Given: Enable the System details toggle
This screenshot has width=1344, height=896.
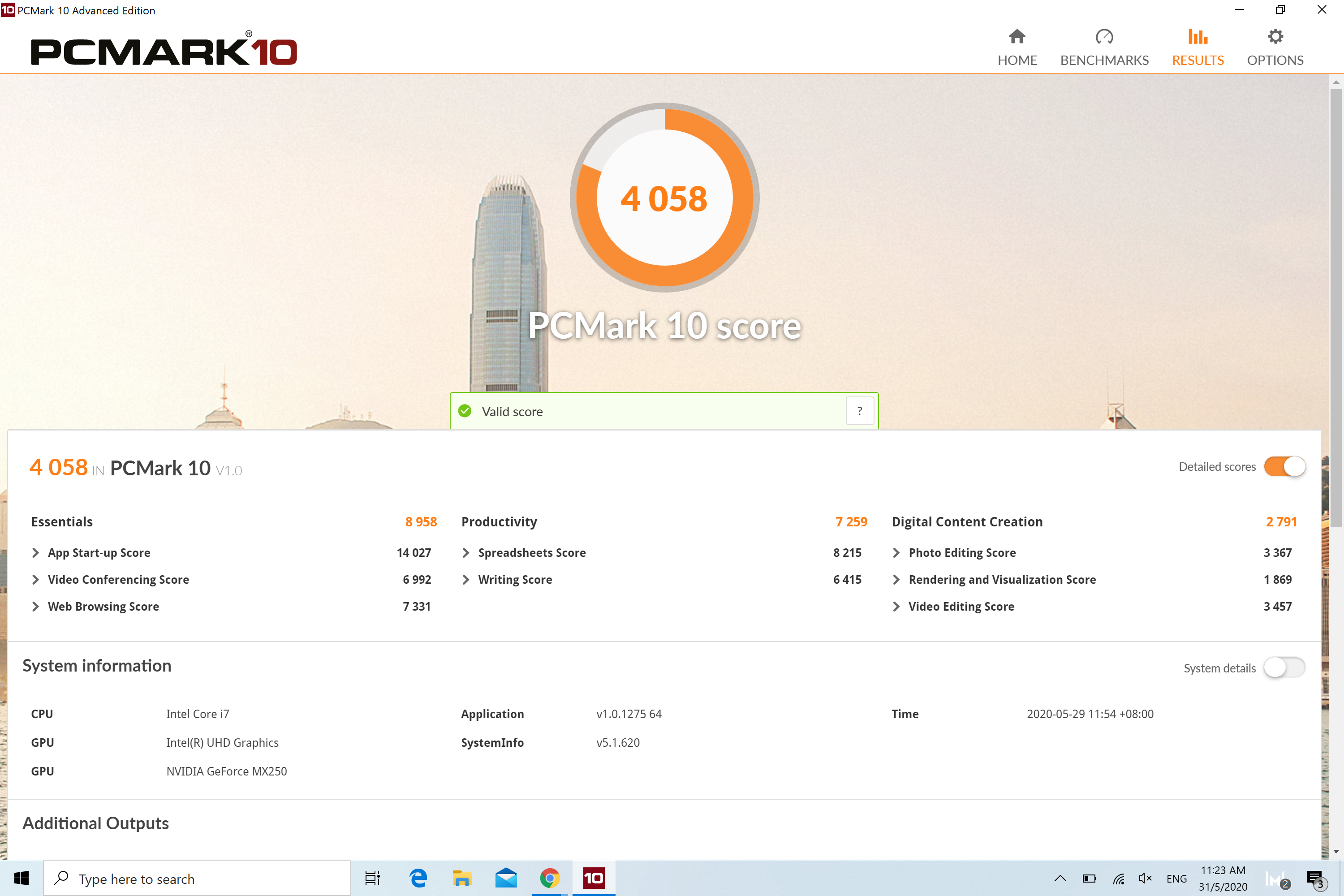Looking at the screenshot, I should point(1284,667).
